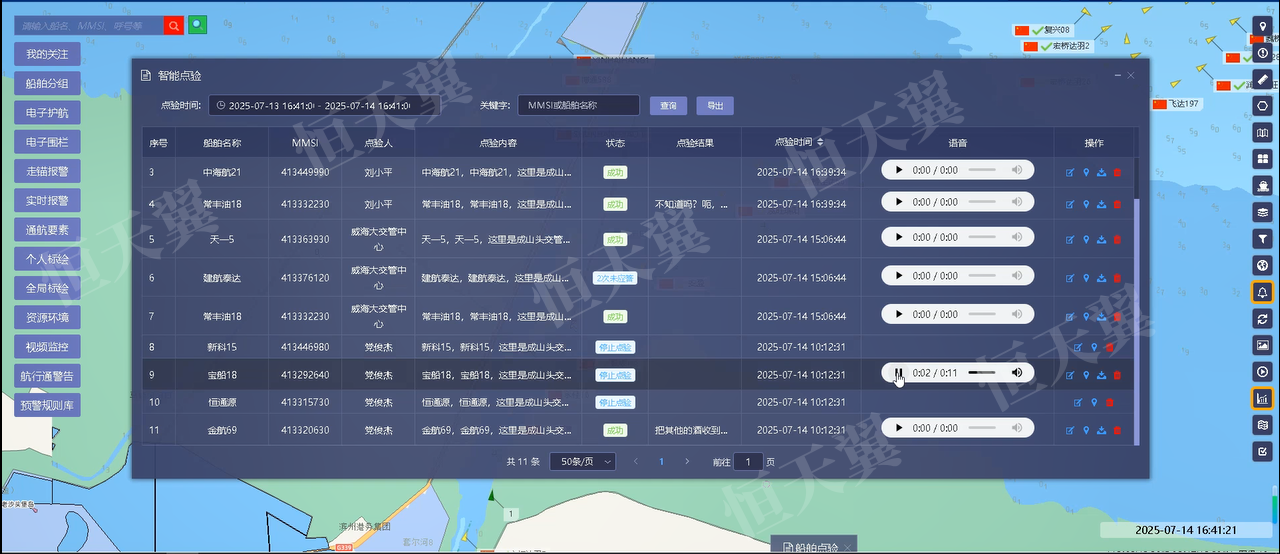Select the ruler measuring tool
This screenshot has width=1280, height=554.
tap(1263, 79)
